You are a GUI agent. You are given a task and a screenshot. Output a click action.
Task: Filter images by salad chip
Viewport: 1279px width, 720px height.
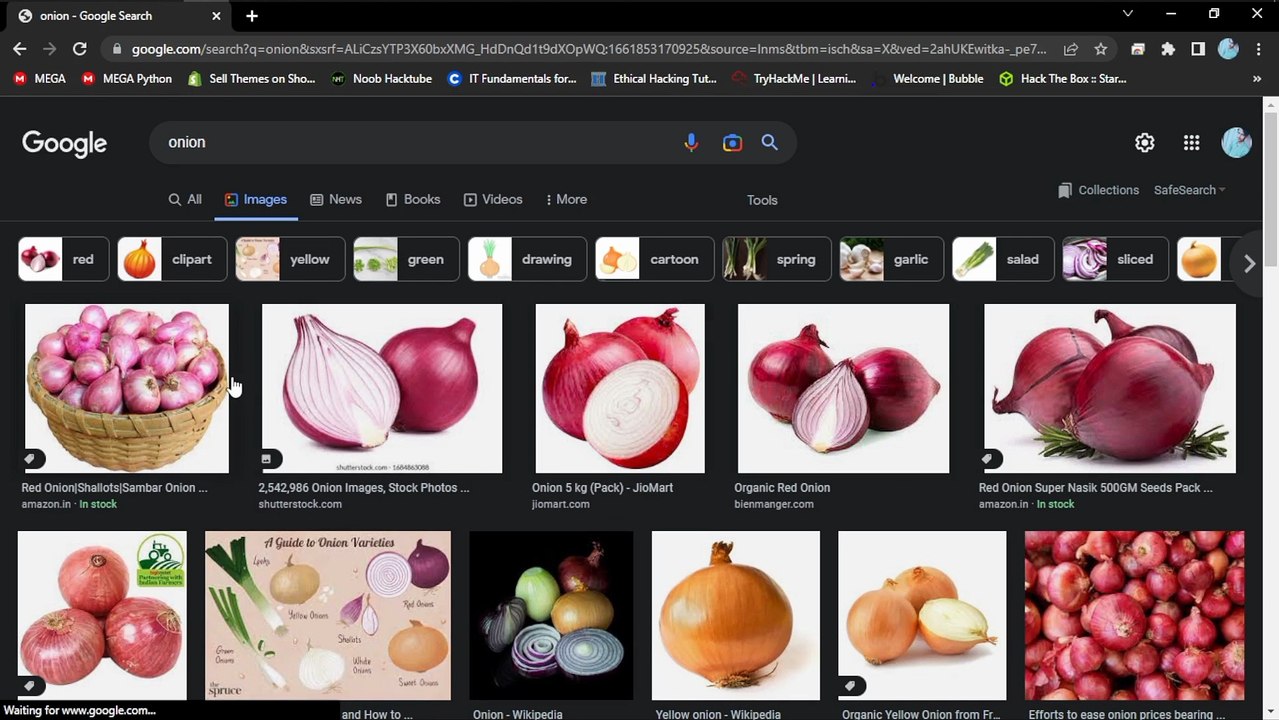(x=1003, y=259)
